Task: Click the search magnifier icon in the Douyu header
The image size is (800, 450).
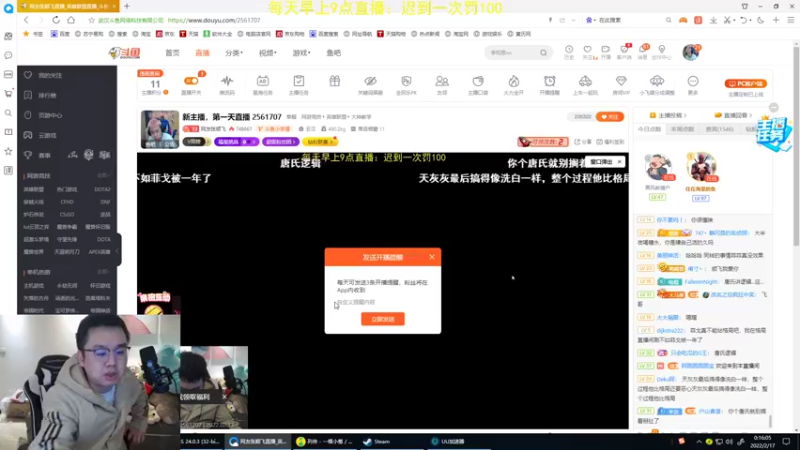Action: pyautogui.click(x=543, y=53)
